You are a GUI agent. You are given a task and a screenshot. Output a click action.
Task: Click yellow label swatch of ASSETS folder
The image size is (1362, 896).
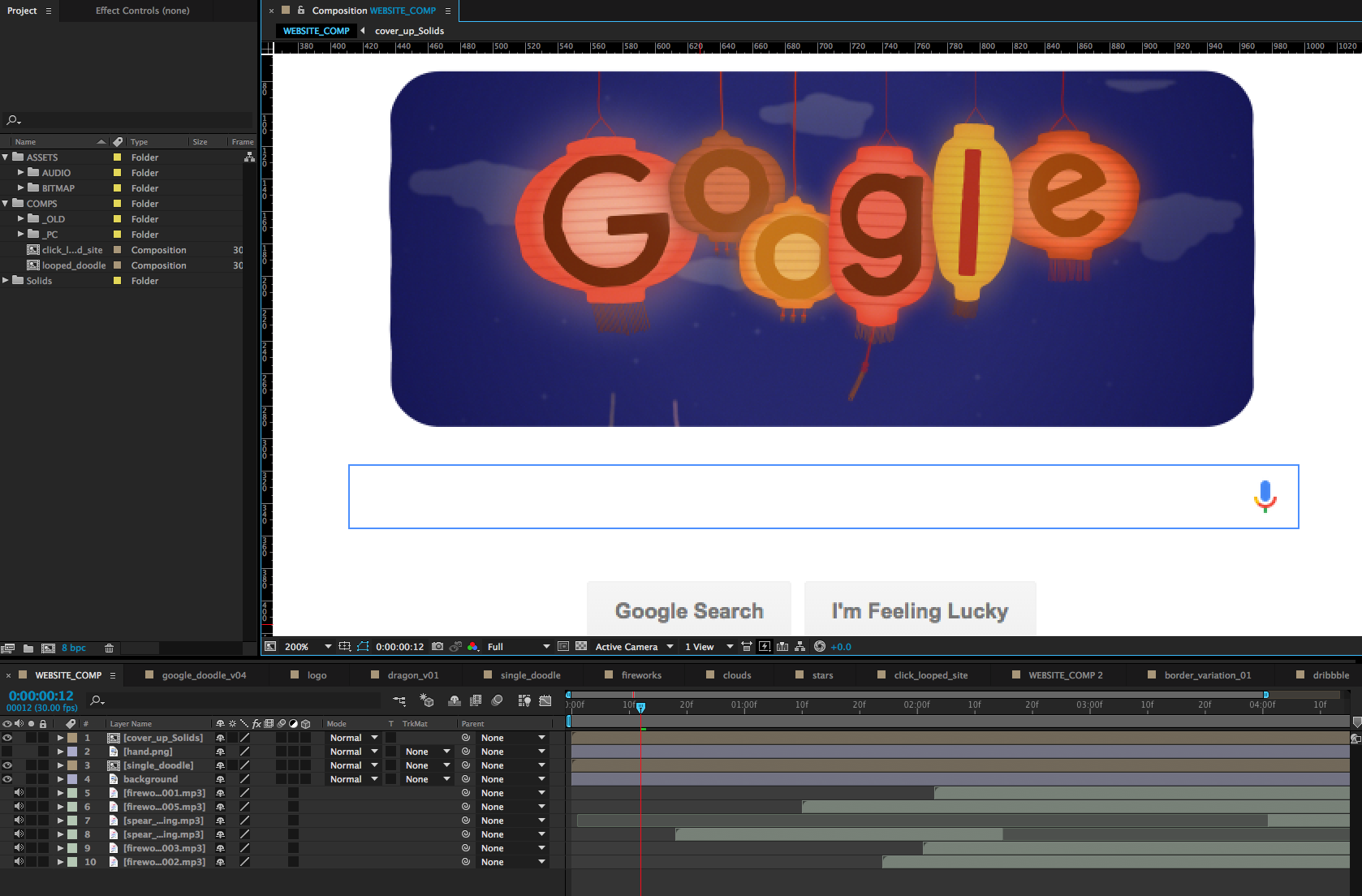tap(117, 157)
